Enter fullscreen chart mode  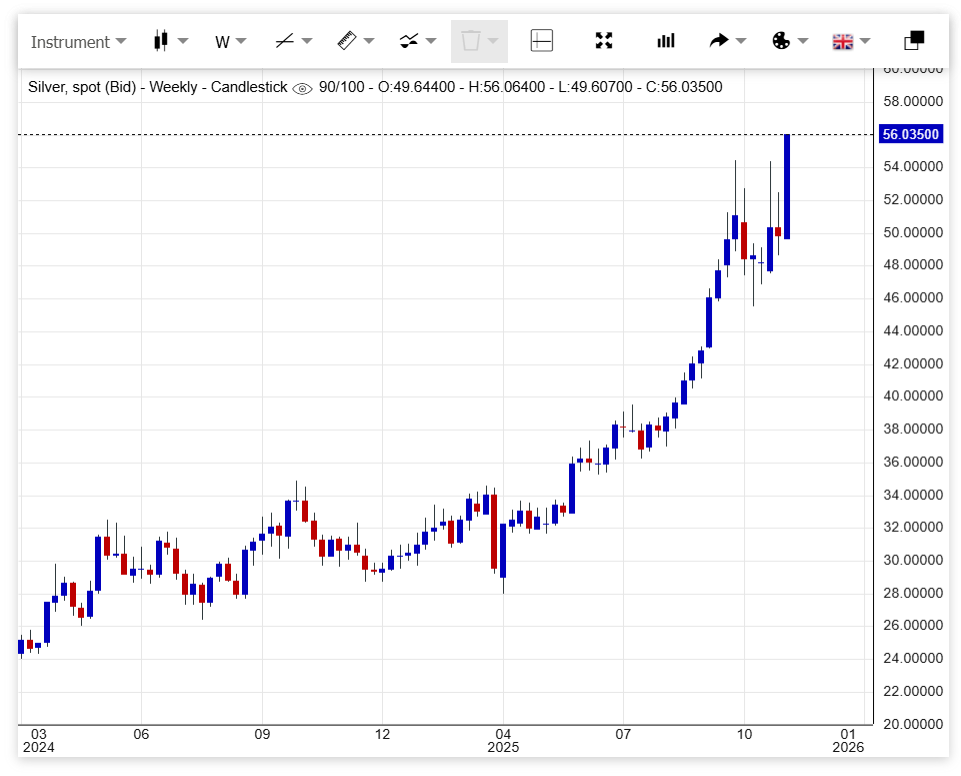604,41
